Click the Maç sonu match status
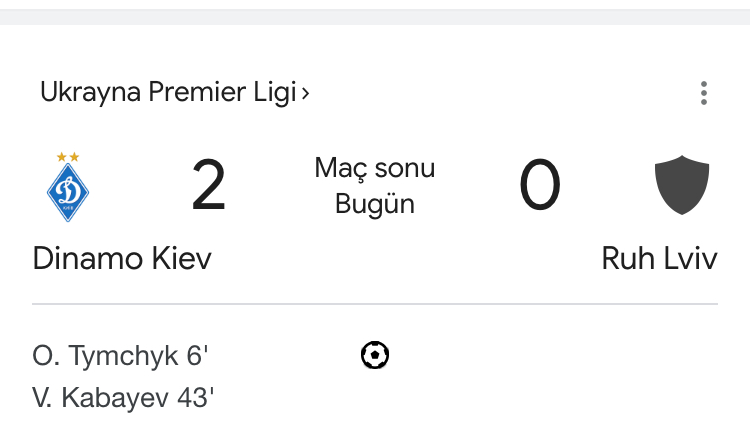750x430 pixels. tap(375, 168)
